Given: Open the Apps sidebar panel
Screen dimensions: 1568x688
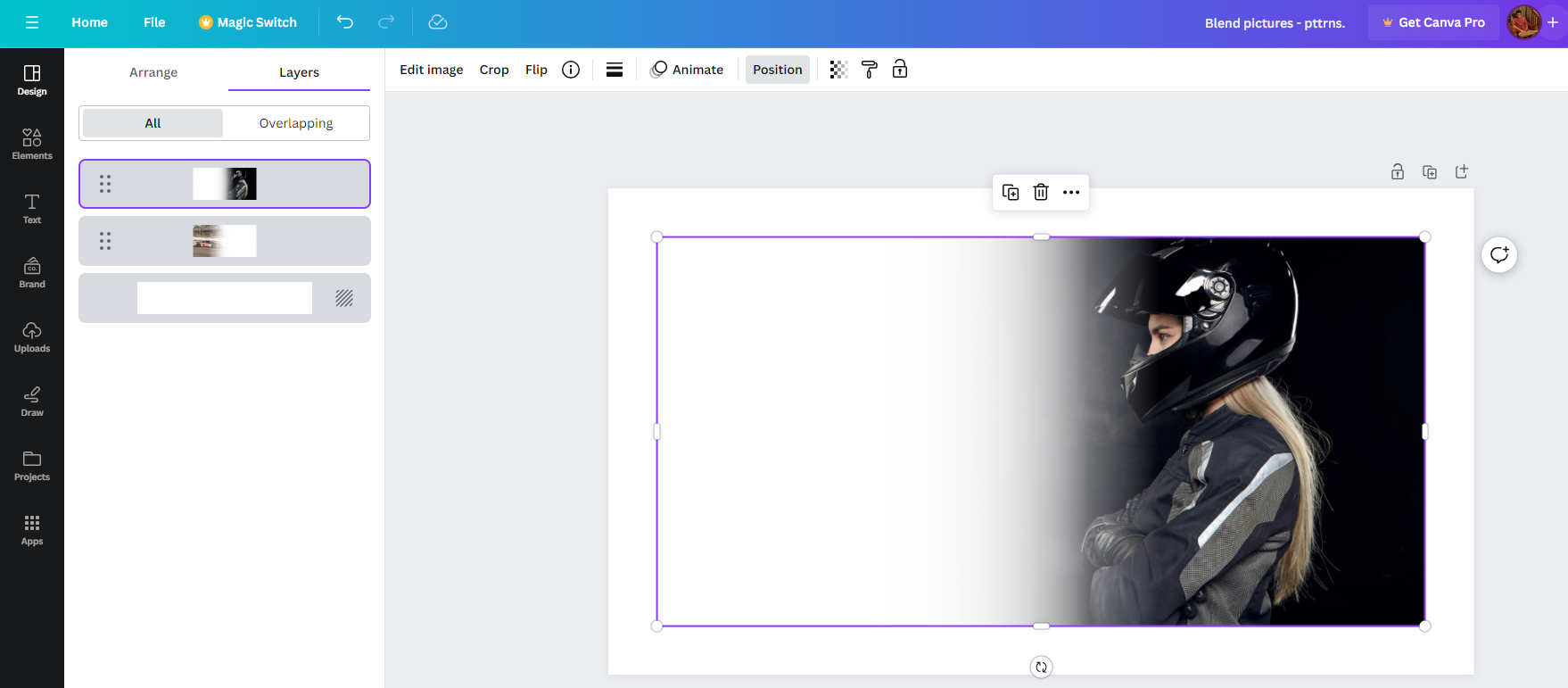Looking at the screenshot, I should (32, 530).
